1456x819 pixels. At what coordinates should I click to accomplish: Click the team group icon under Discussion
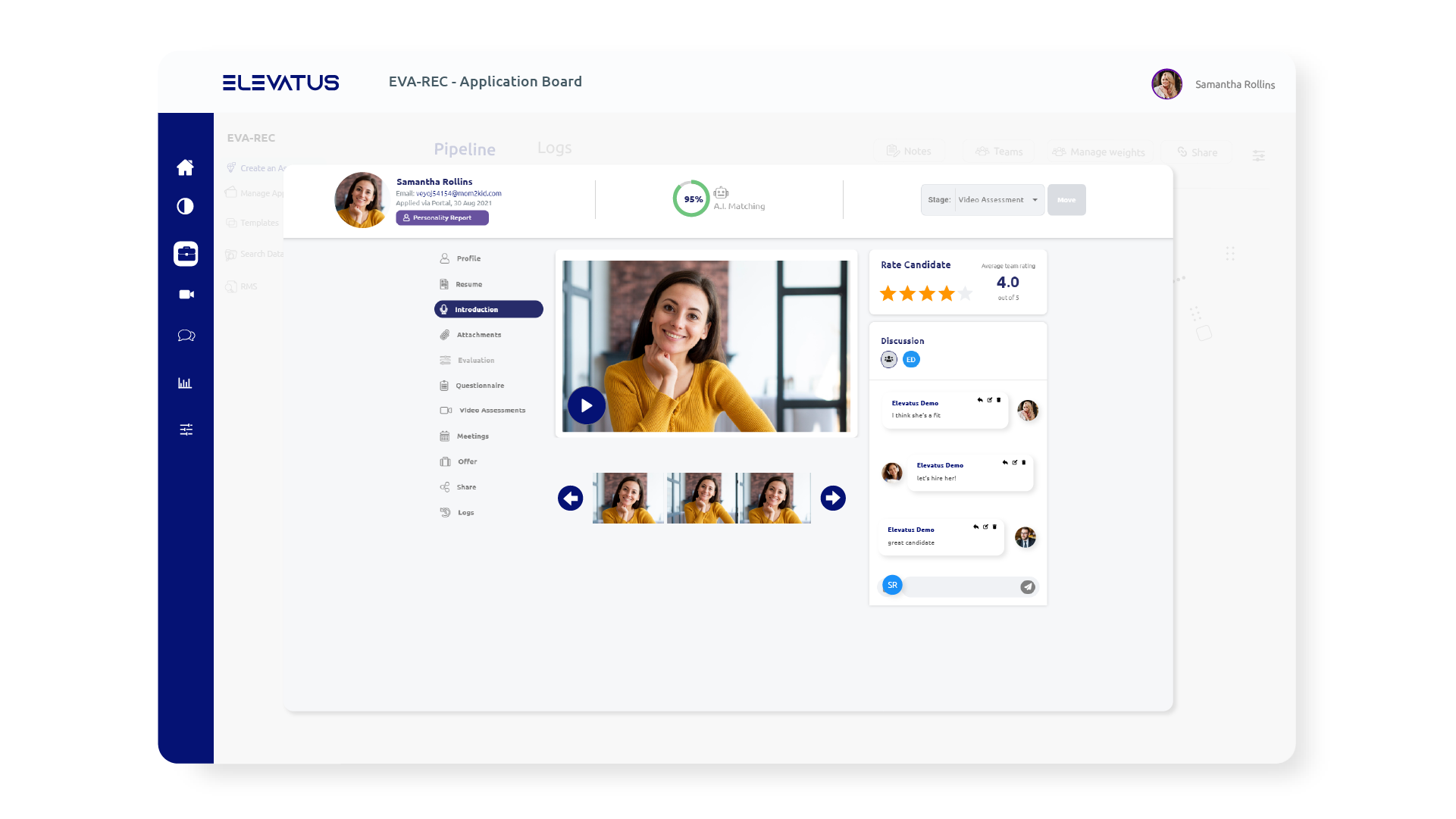pyautogui.click(x=888, y=359)
